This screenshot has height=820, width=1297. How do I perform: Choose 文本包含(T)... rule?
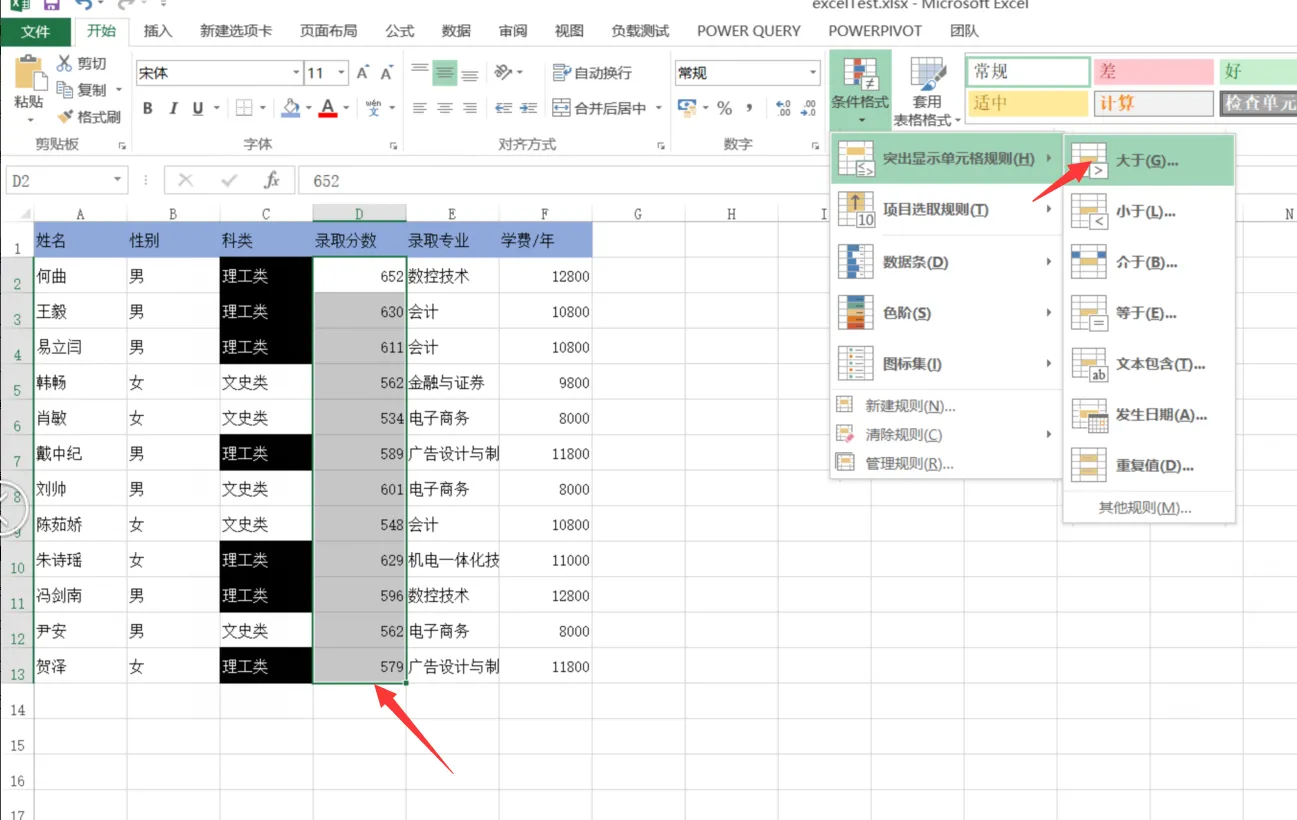click(x=1149, y=364)
